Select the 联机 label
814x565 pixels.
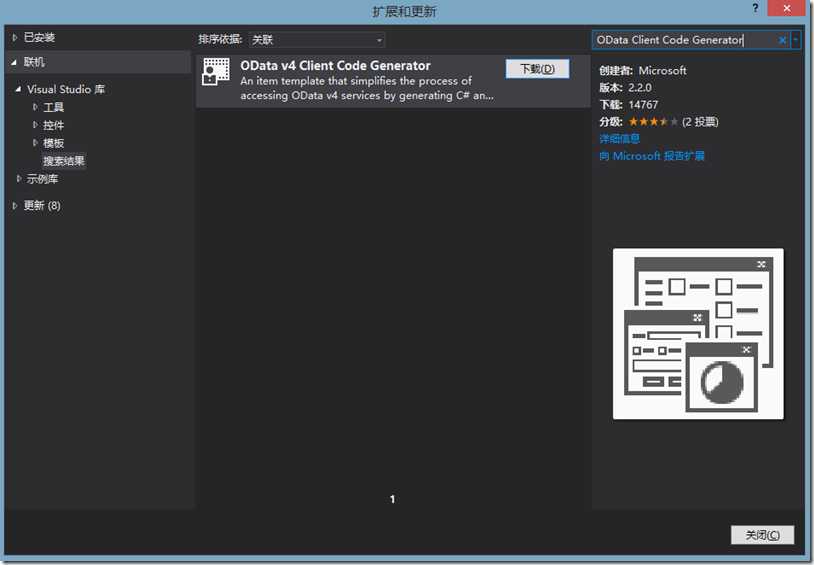pyautogui.click(x=34, y=62)
